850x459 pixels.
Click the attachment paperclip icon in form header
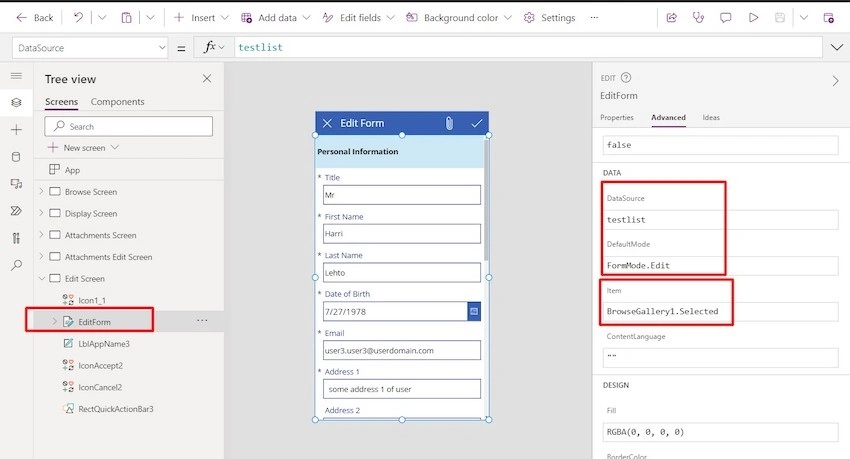click(x=449, y=123)
